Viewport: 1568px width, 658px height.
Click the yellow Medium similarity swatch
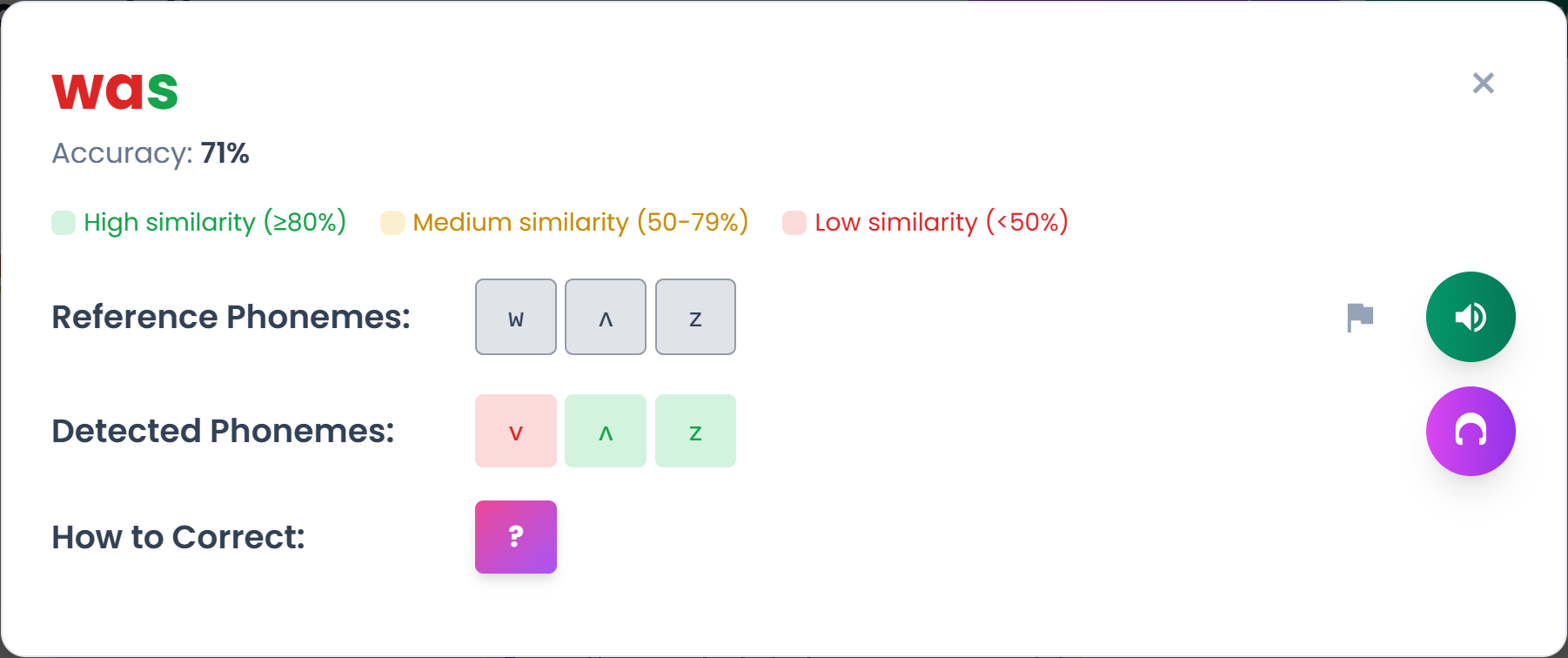pyautogui.click(x=392, y=223)
